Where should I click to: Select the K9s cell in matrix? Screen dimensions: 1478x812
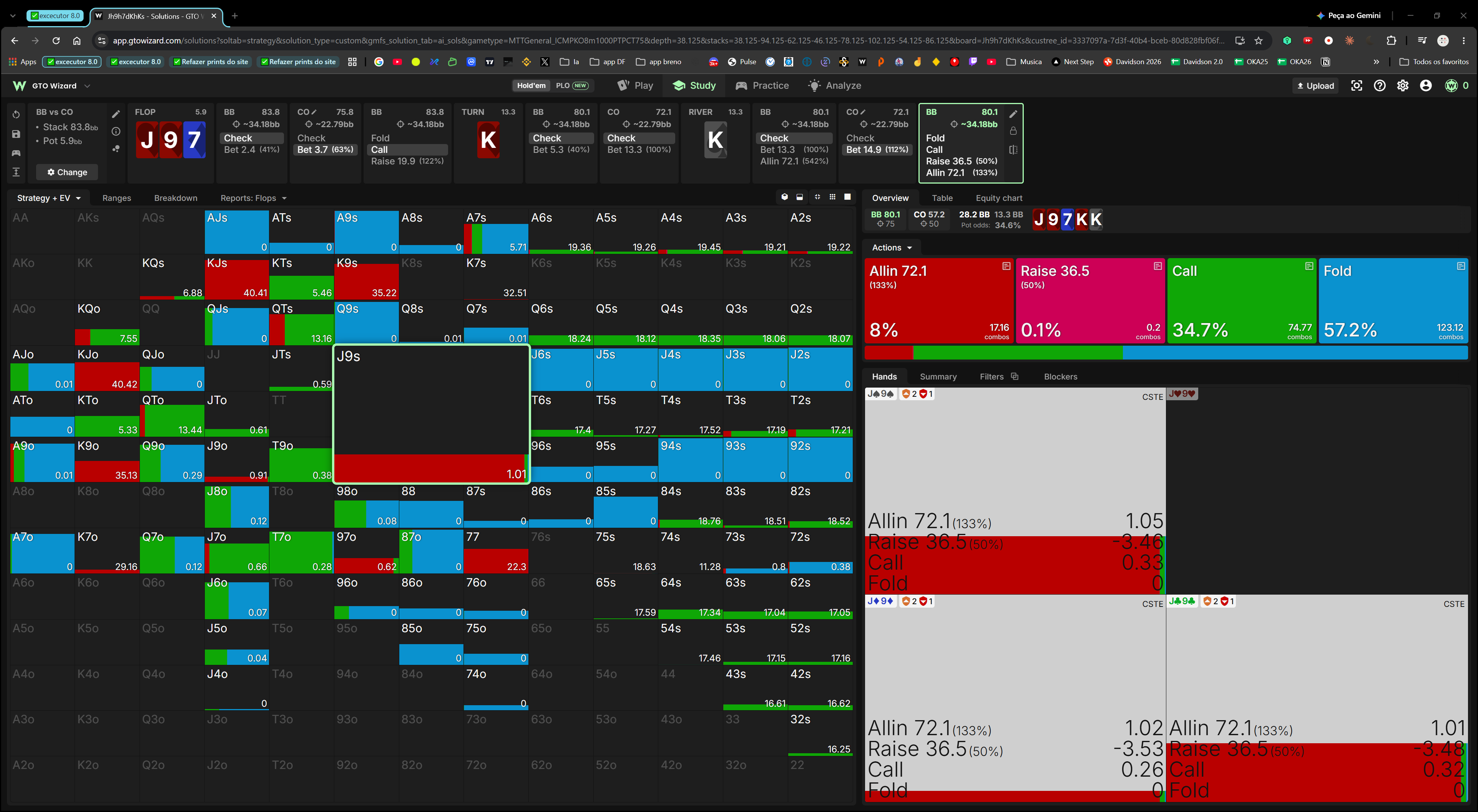tap(365, 278)
